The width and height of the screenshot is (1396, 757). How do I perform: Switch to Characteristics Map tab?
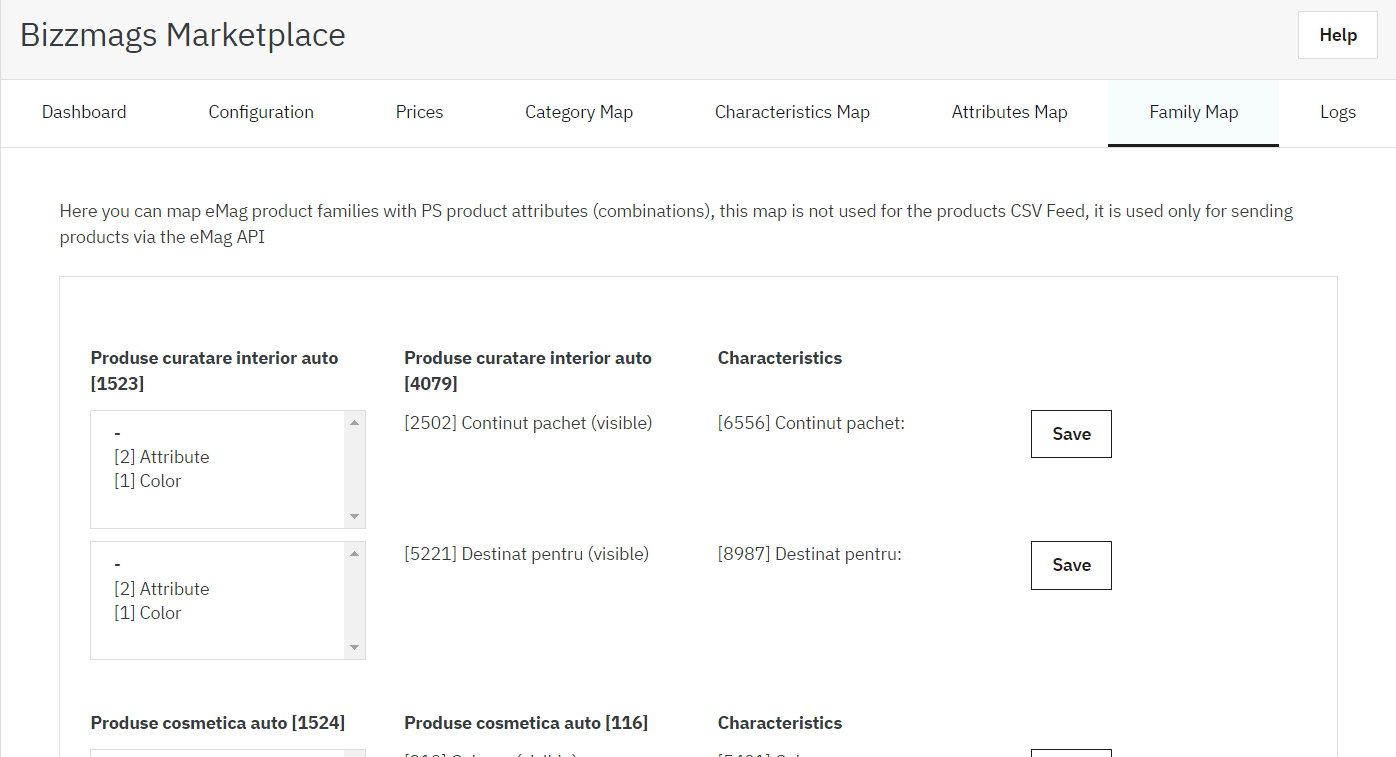pyautogui.click(x=792, y=113)
